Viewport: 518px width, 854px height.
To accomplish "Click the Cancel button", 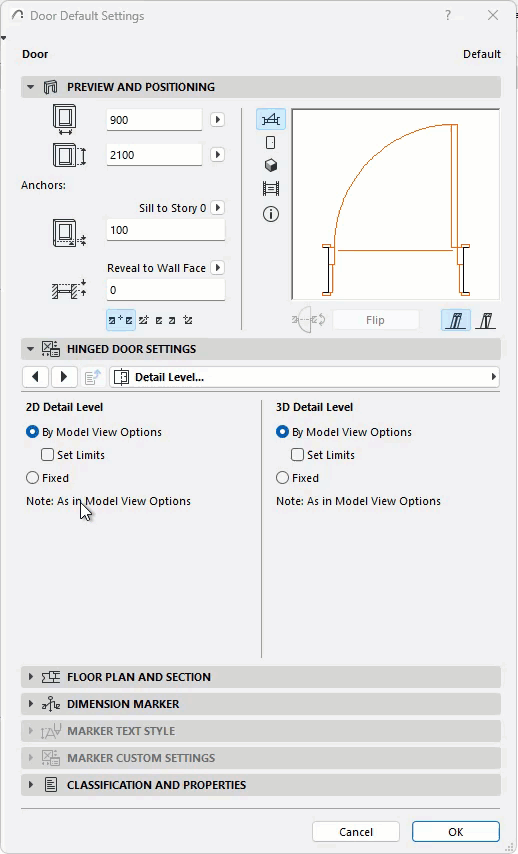I will (x=356, y=832).
